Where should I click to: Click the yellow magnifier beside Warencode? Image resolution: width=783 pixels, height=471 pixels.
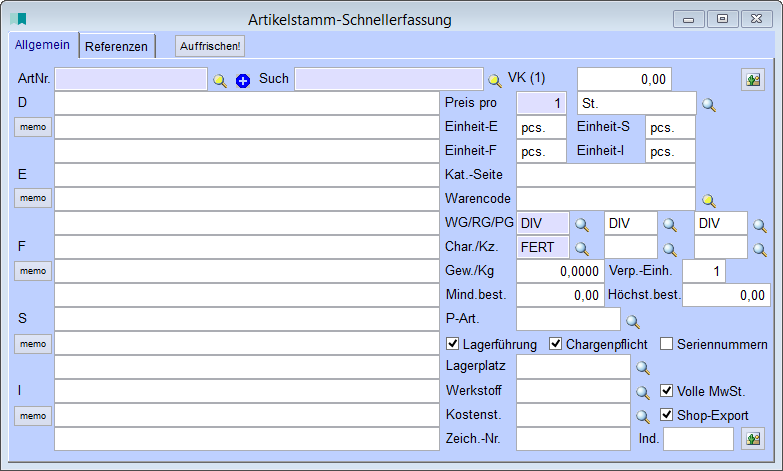coord(709,201)
